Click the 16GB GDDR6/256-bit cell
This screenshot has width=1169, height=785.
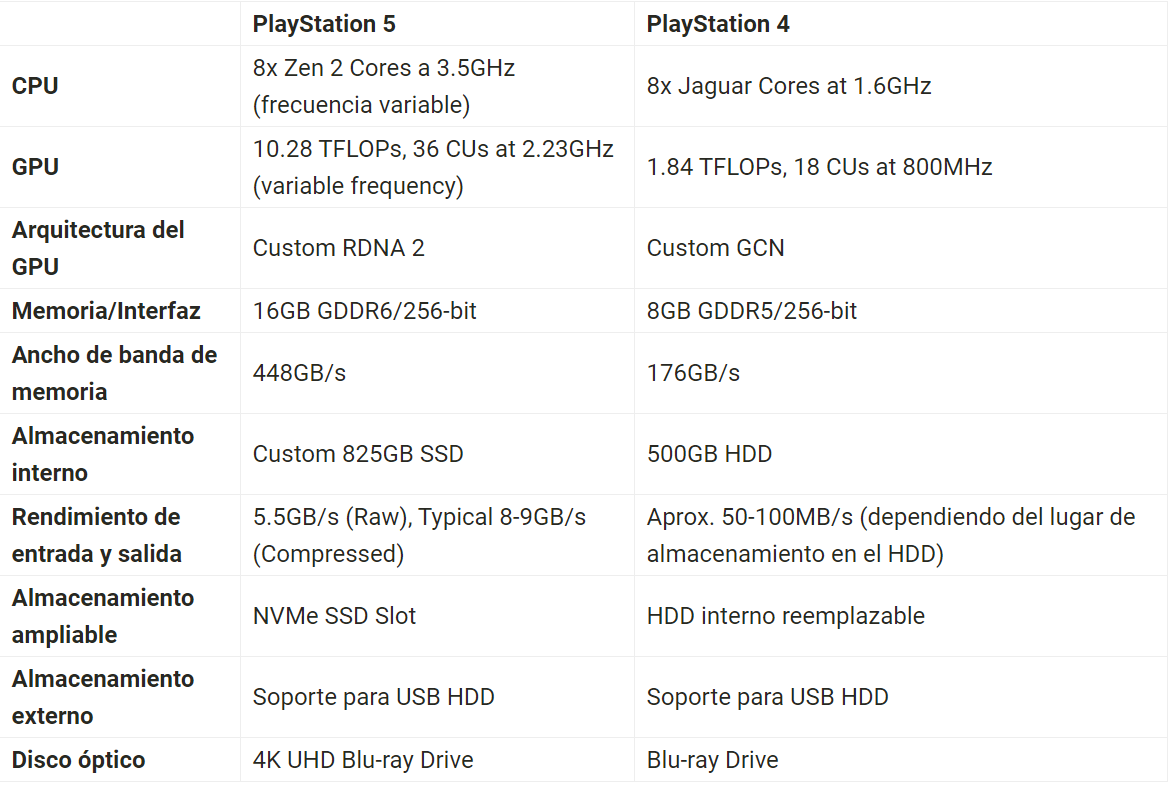(364, 311)
